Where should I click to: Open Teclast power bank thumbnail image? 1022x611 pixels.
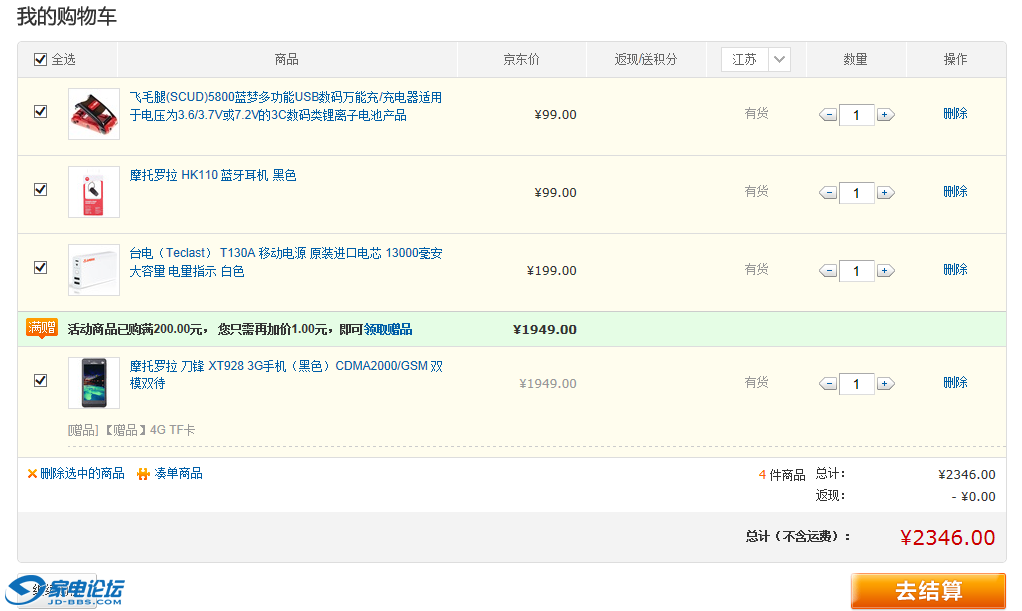pyautogui.click(x=94, y=270)
